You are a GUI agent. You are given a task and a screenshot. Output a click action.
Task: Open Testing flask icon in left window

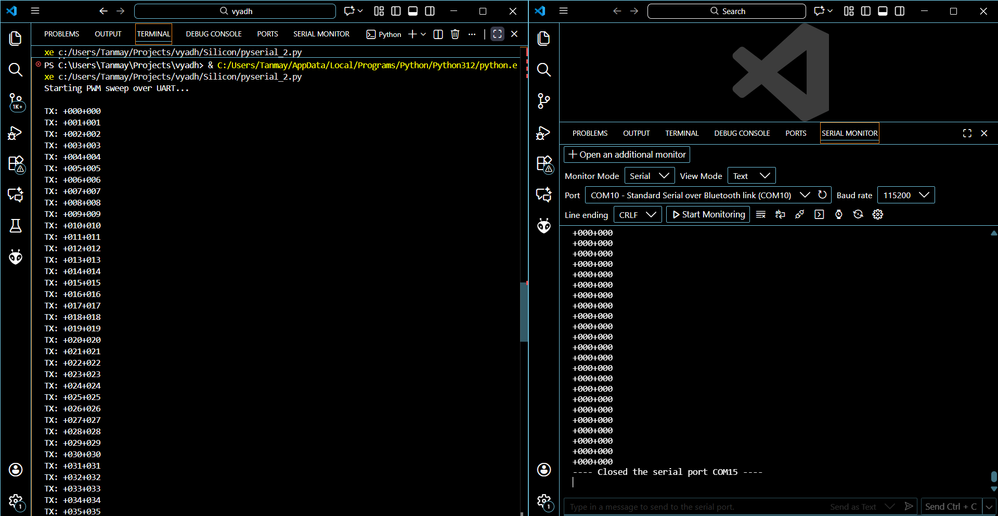15,225
